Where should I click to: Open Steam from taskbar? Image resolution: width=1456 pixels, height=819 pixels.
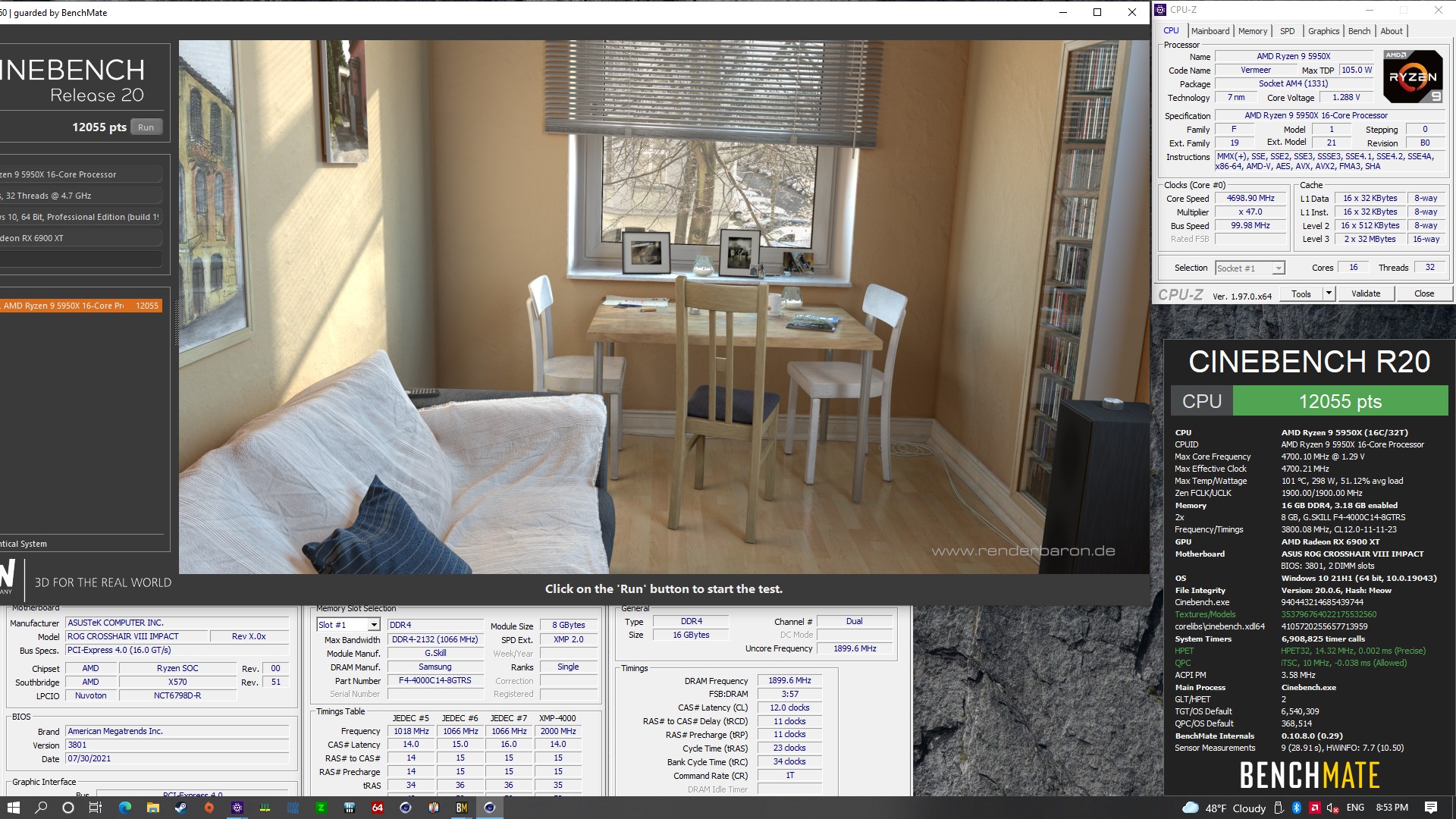coord(180,808)
